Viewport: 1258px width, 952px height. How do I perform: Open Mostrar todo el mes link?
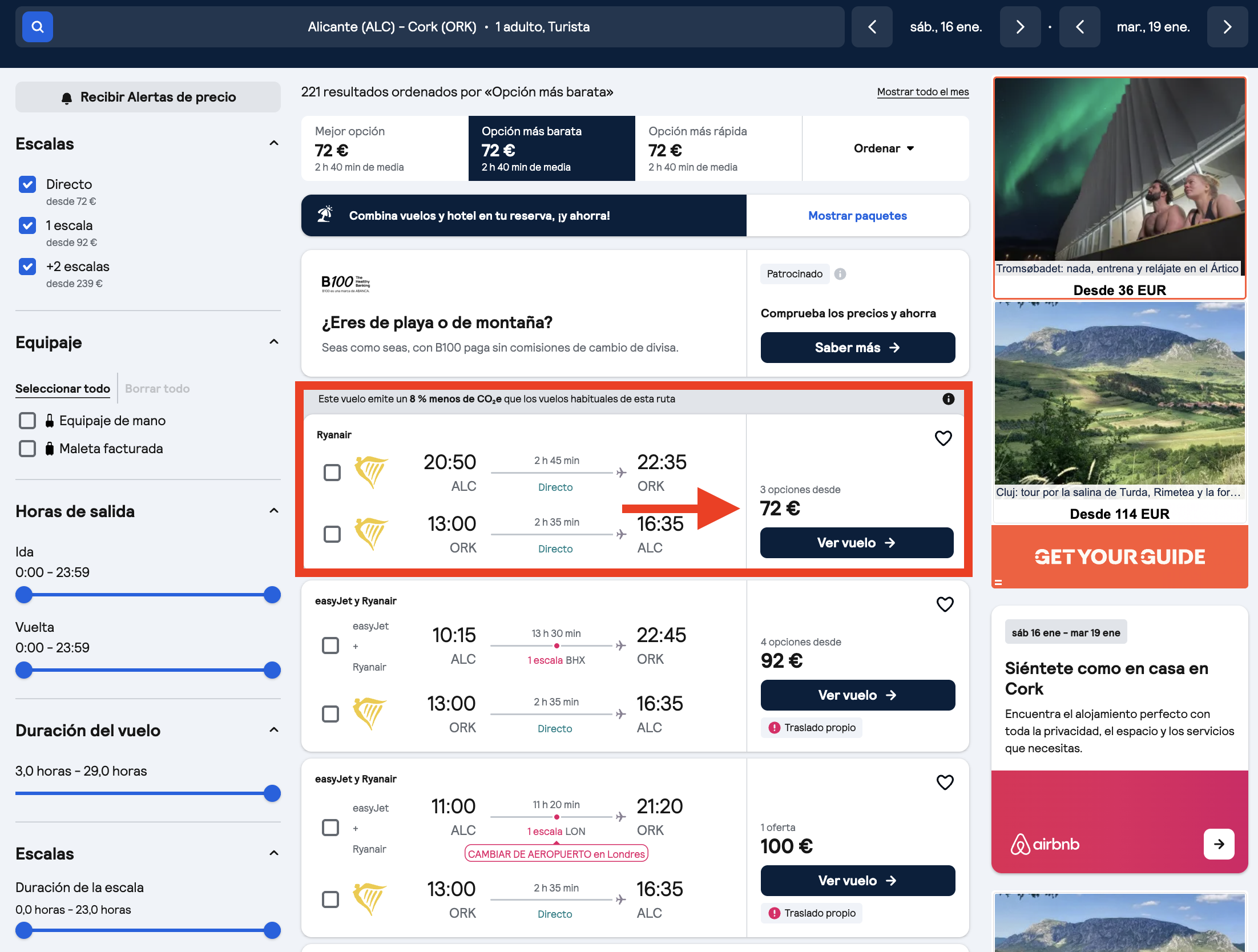923,92
